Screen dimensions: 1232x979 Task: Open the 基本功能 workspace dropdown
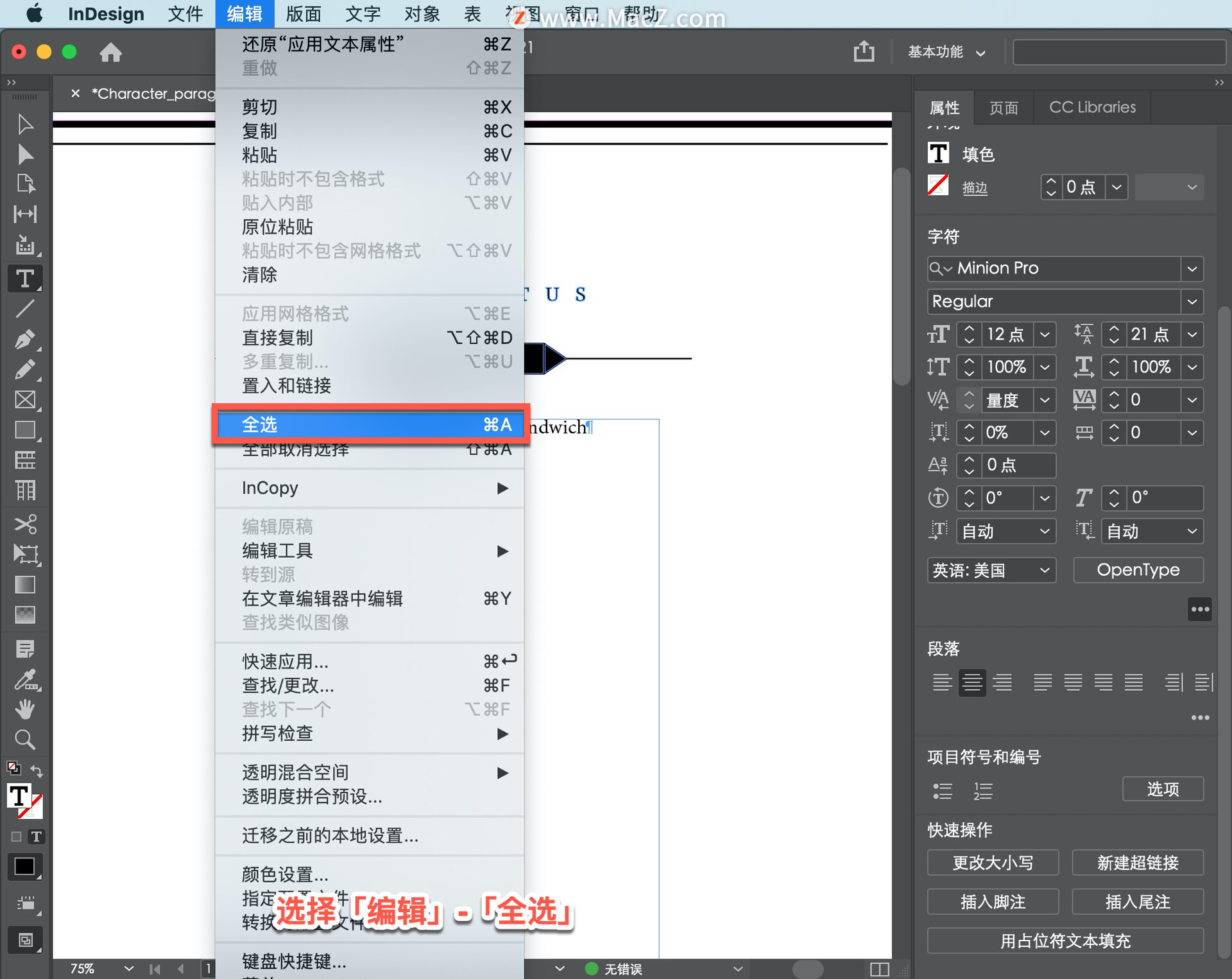pos(946,52)
